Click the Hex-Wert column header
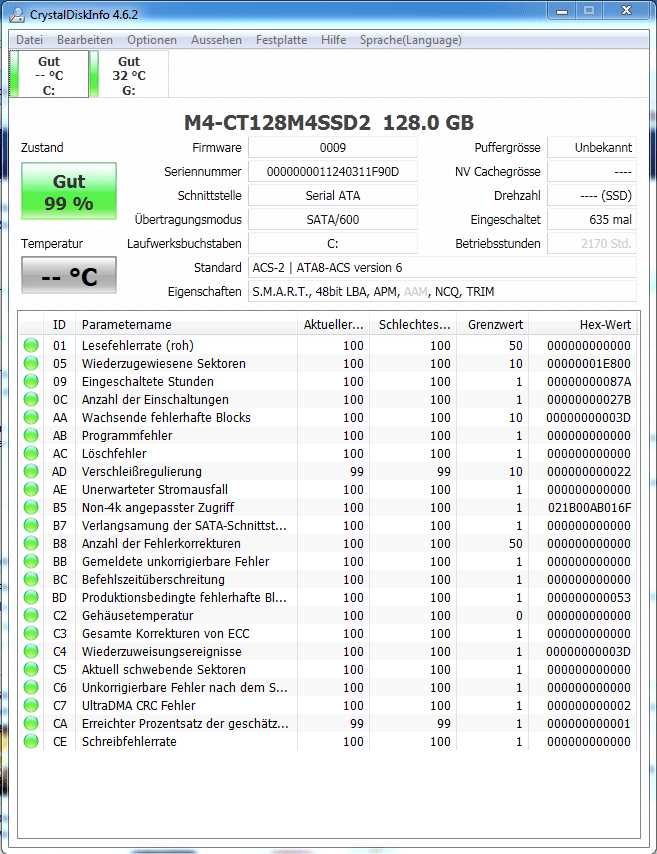 582,325
